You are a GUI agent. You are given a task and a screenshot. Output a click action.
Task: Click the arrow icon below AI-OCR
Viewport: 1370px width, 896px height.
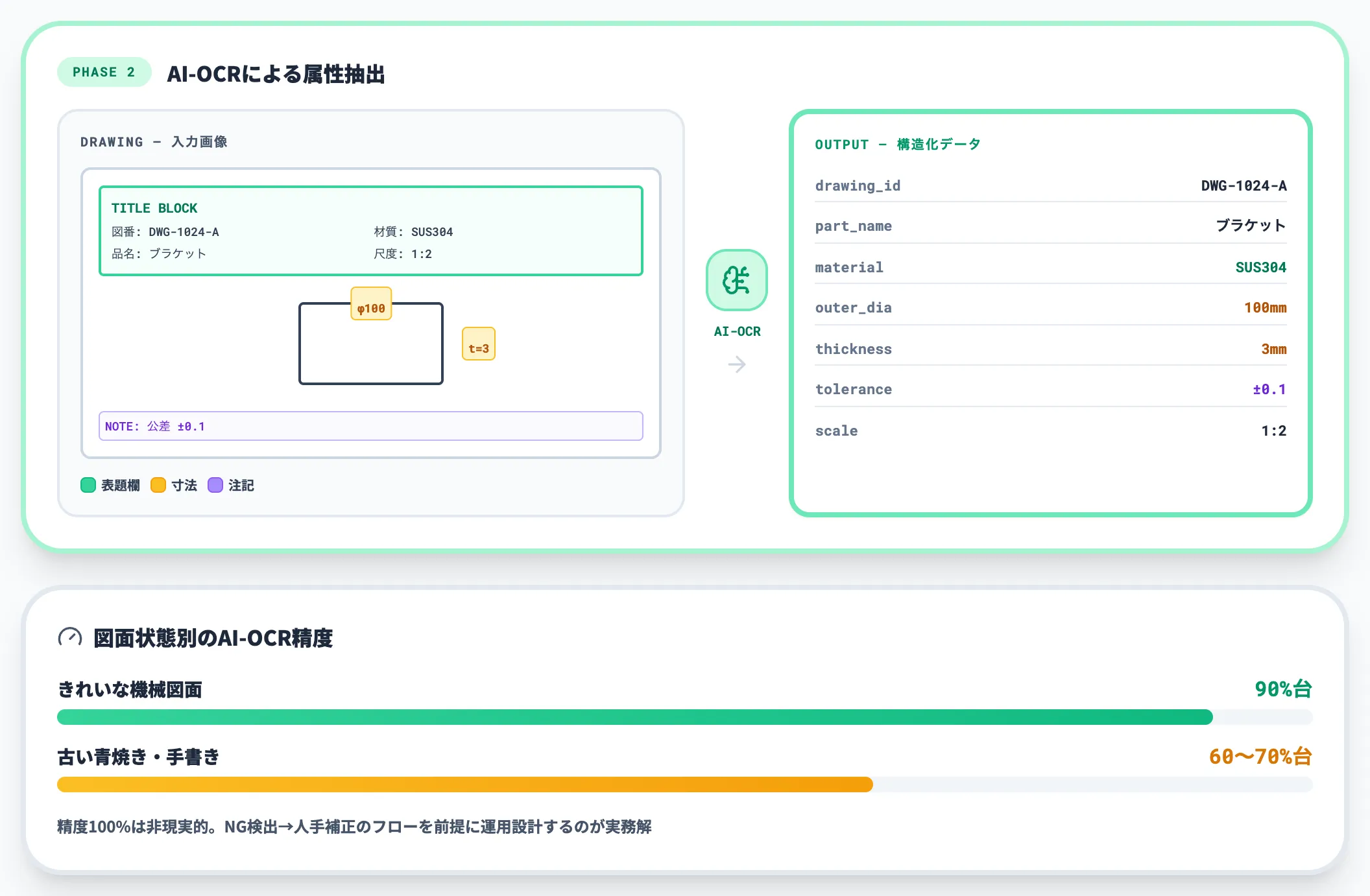tap(736, 365)
